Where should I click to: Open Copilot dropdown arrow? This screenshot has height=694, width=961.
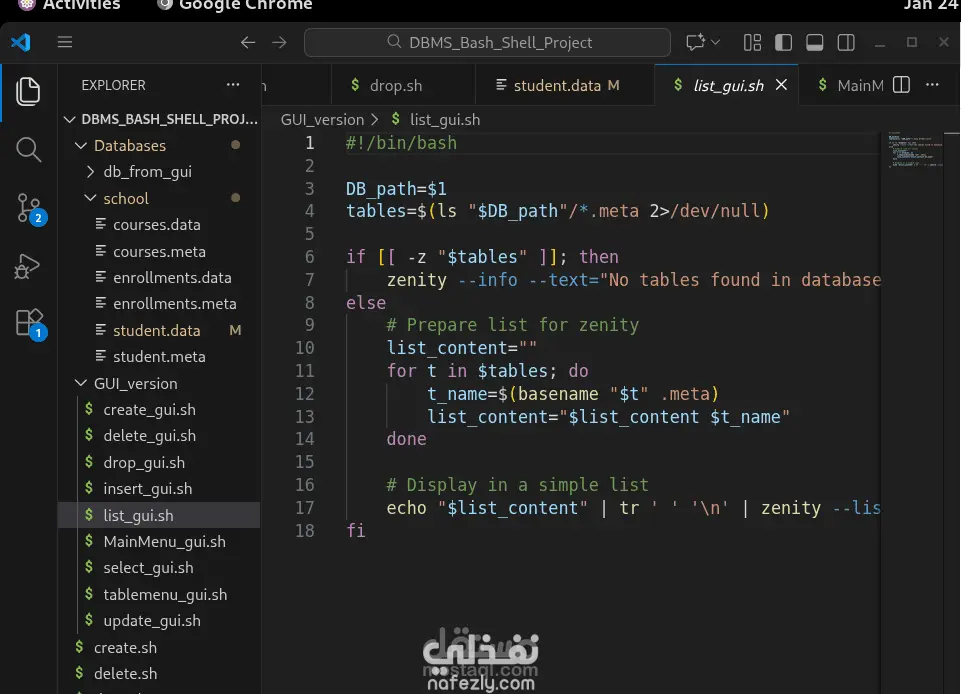point(715,42)
